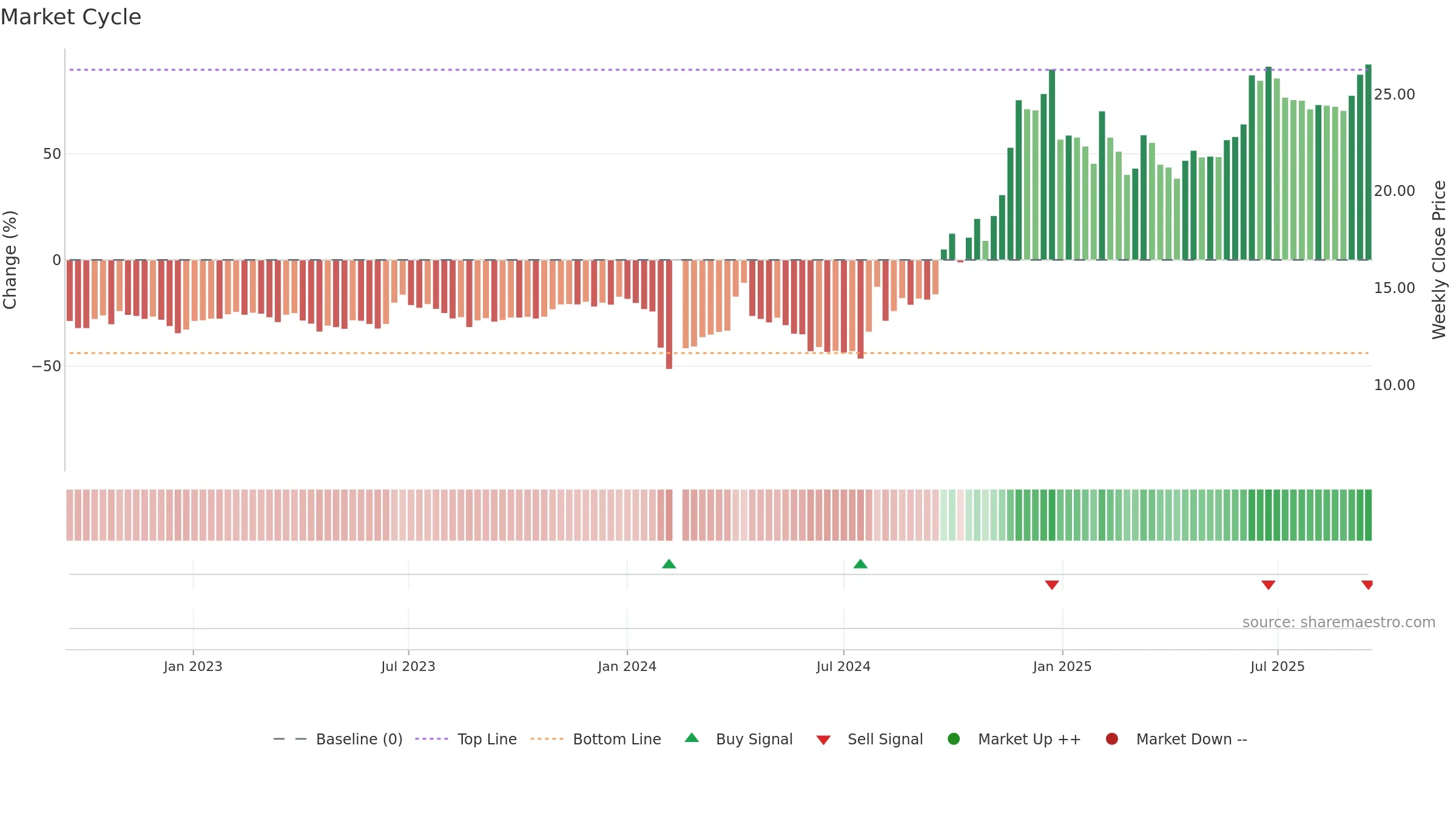Click the tallest green bar at chart end
The image size is (1456, 819).
(x=1368, y=162)
